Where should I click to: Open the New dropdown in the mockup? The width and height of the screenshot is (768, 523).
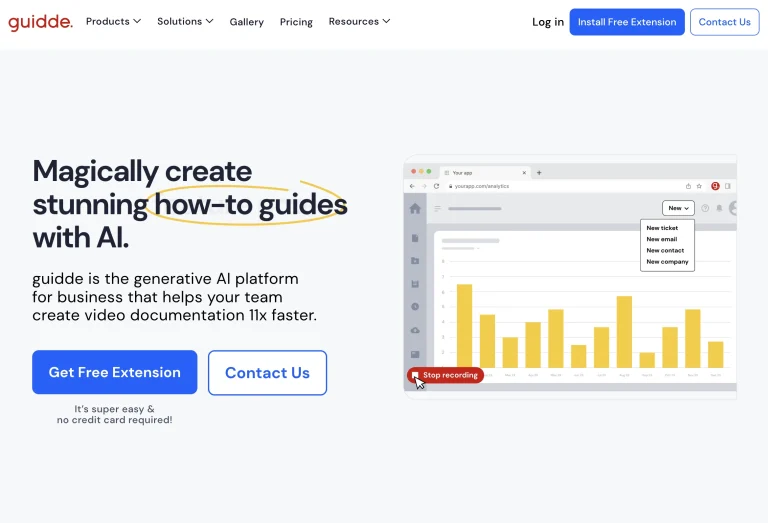(678, 208)
